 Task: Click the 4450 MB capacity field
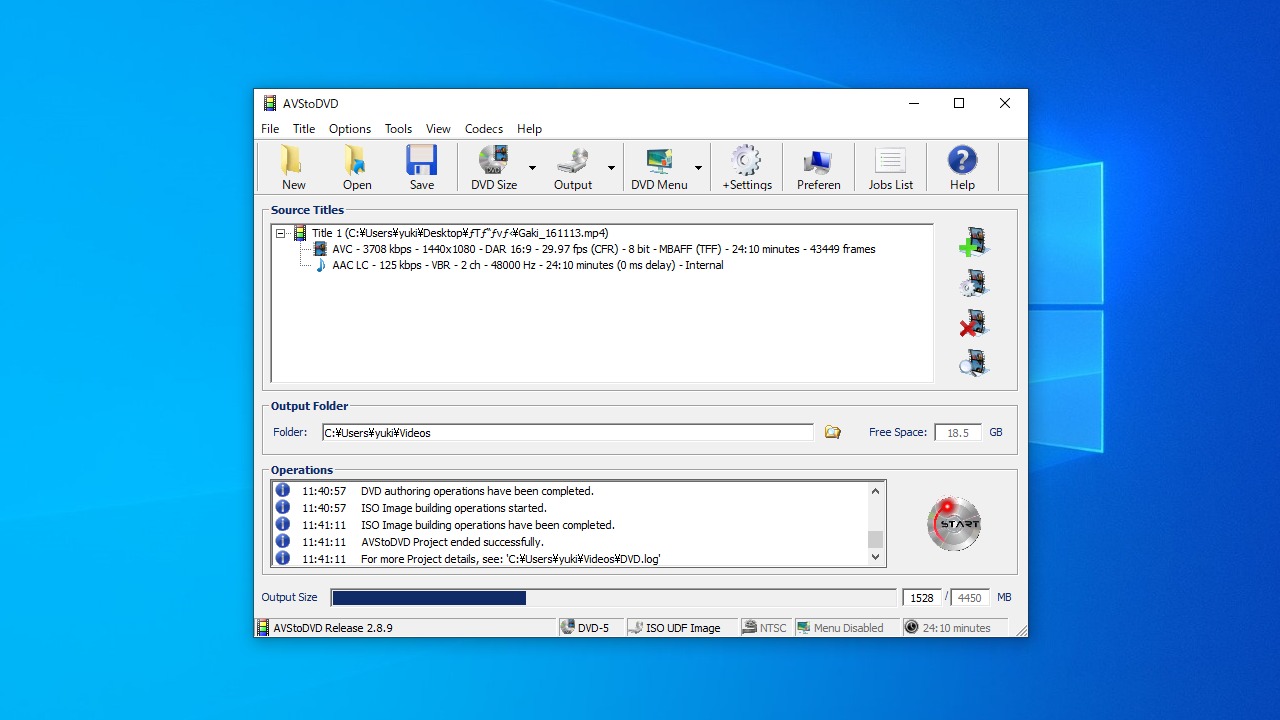pyautogui.click(x=969, y=598)
